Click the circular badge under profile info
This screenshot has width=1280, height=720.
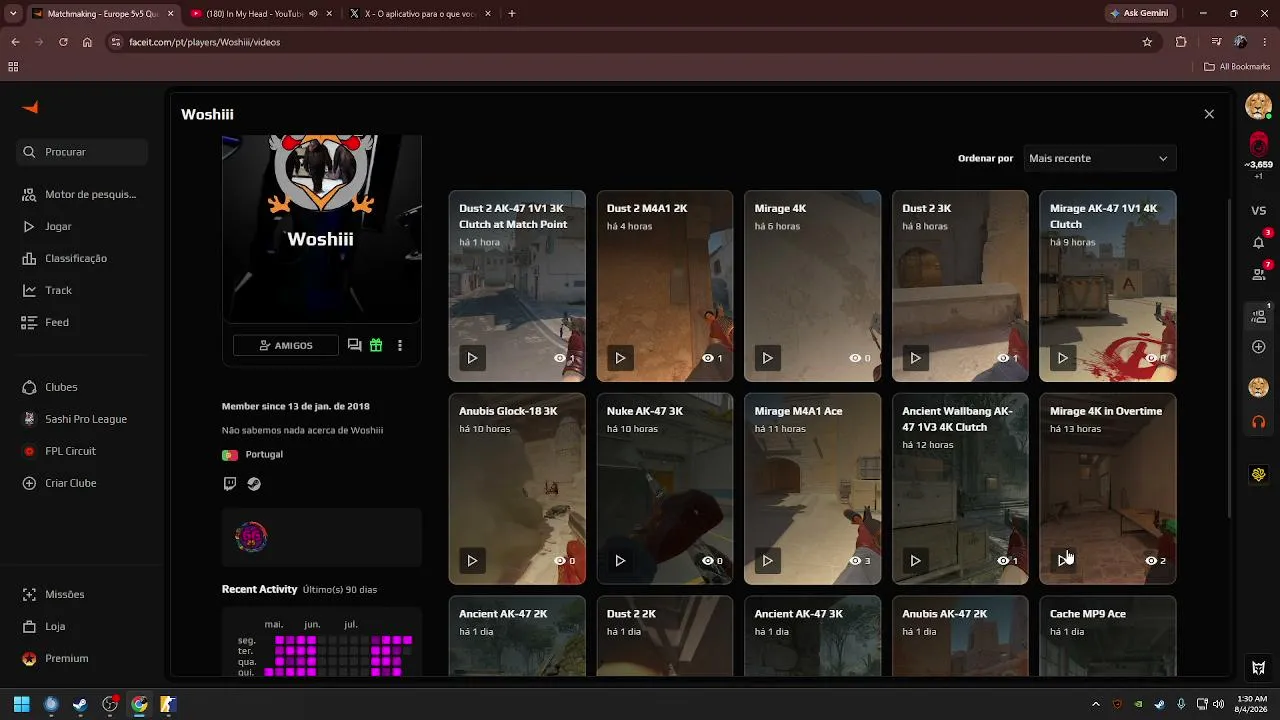[251, 537]
